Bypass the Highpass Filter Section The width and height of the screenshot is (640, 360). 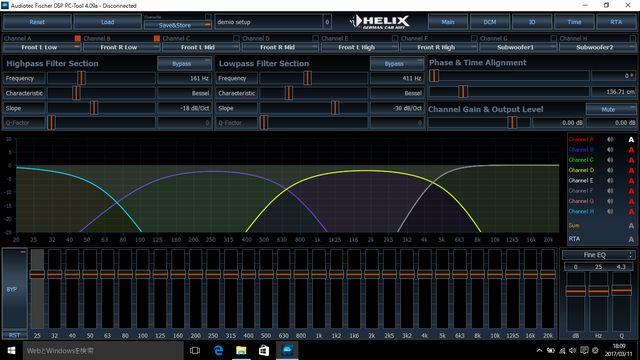[184, 64]
